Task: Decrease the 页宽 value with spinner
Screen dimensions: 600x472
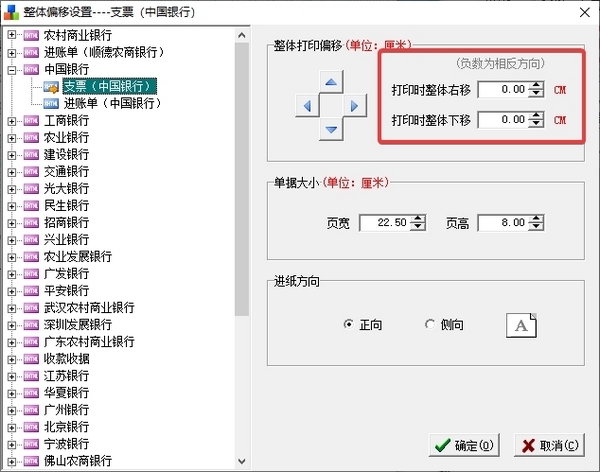Action: pyautogui.click(x=418, y=226)
